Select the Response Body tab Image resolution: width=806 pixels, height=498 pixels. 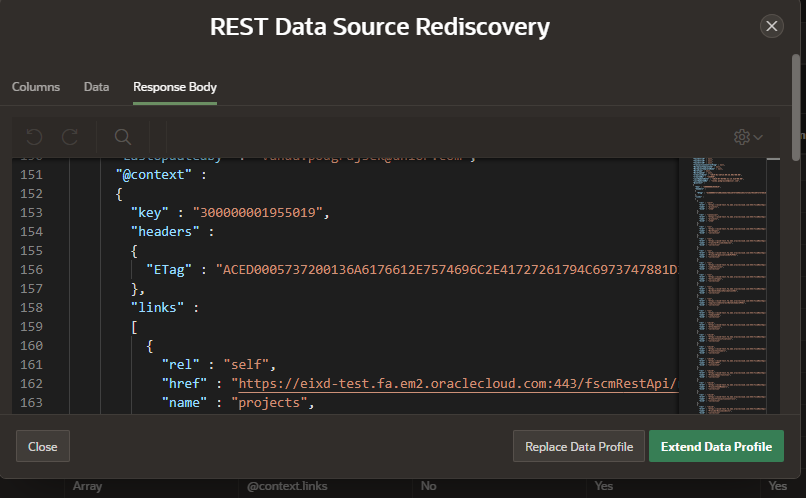click(x=175, y=87)
